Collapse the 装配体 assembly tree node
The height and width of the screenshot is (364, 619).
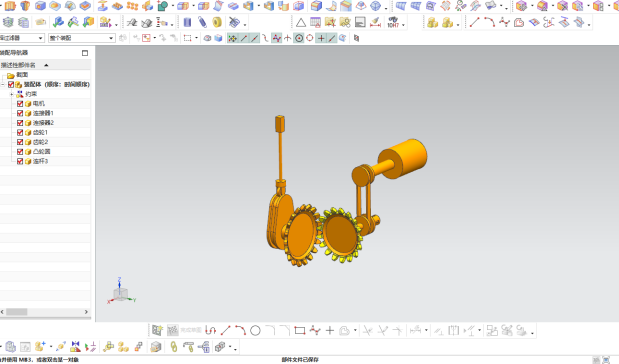point(2,84)
